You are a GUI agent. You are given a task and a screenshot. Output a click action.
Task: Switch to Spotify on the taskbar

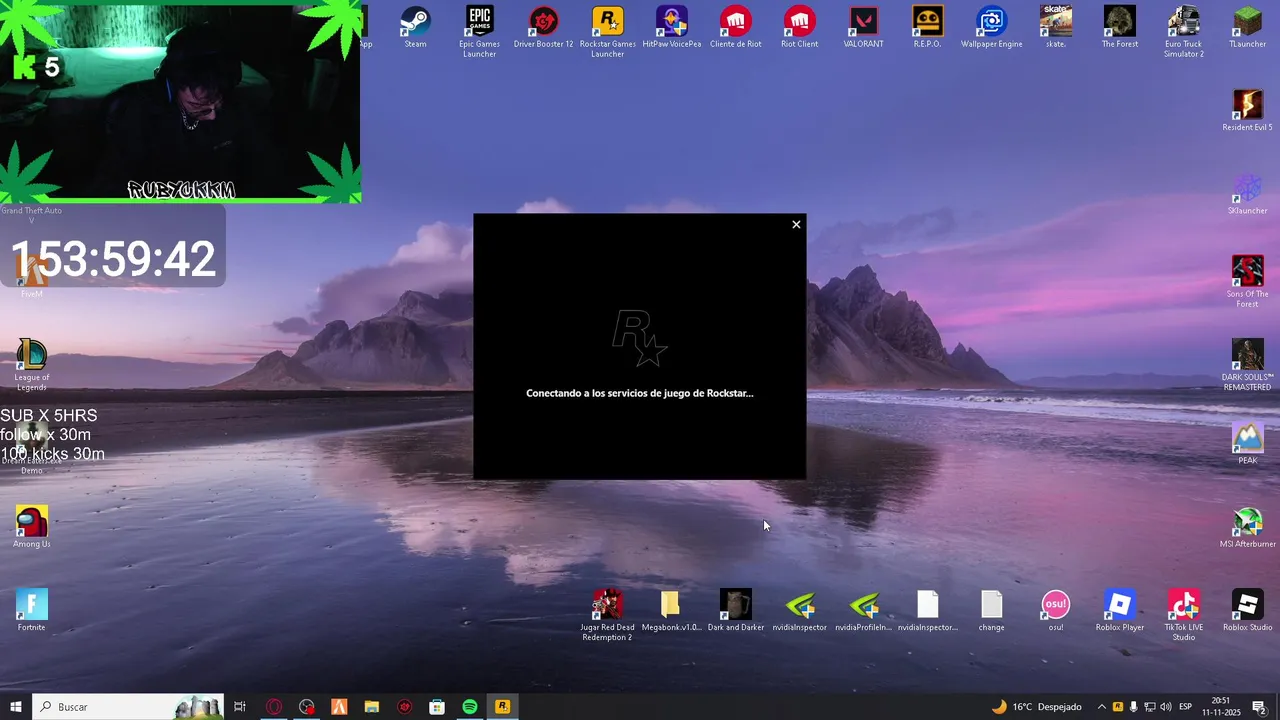pos(470,707)
